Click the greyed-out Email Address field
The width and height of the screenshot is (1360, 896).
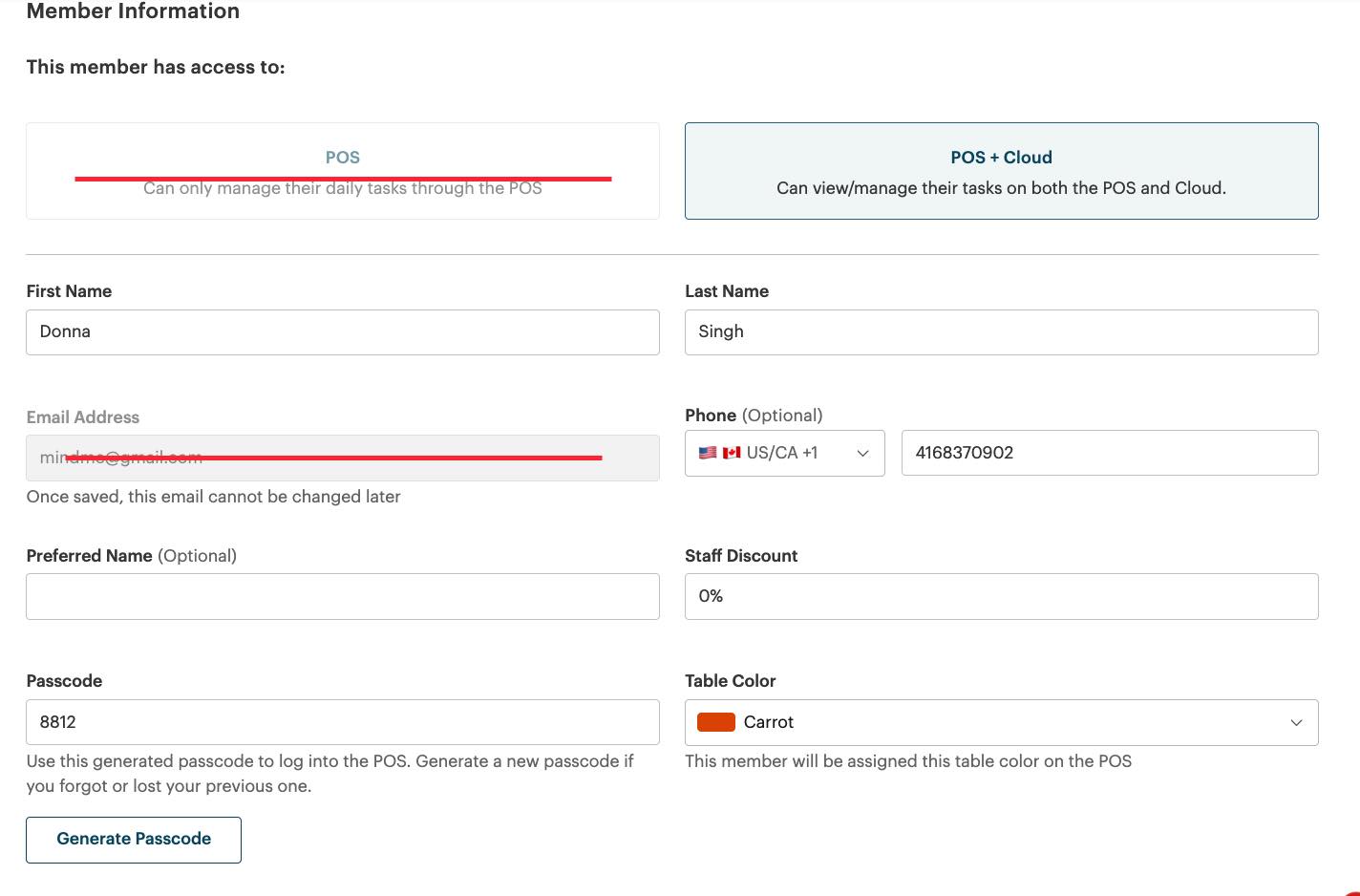coord(342,458)
